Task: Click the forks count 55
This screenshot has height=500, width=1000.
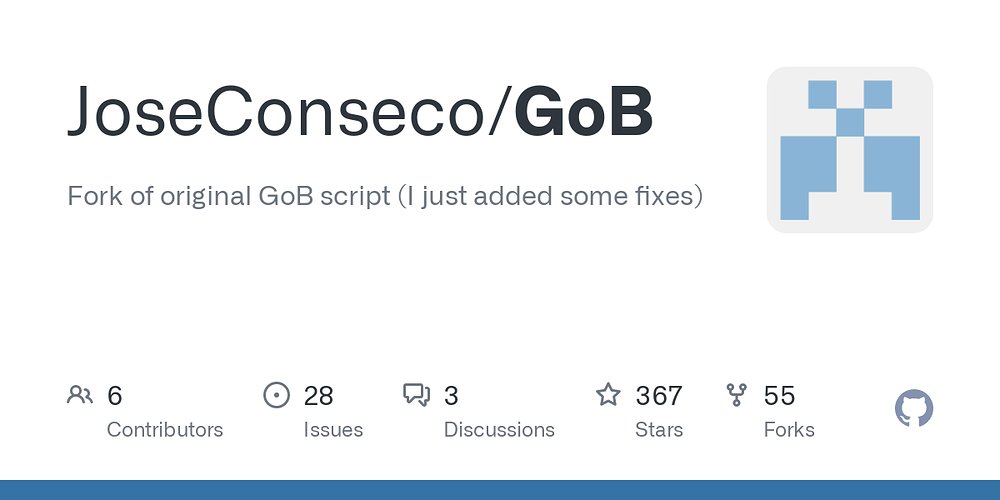Action: (779, 396)
